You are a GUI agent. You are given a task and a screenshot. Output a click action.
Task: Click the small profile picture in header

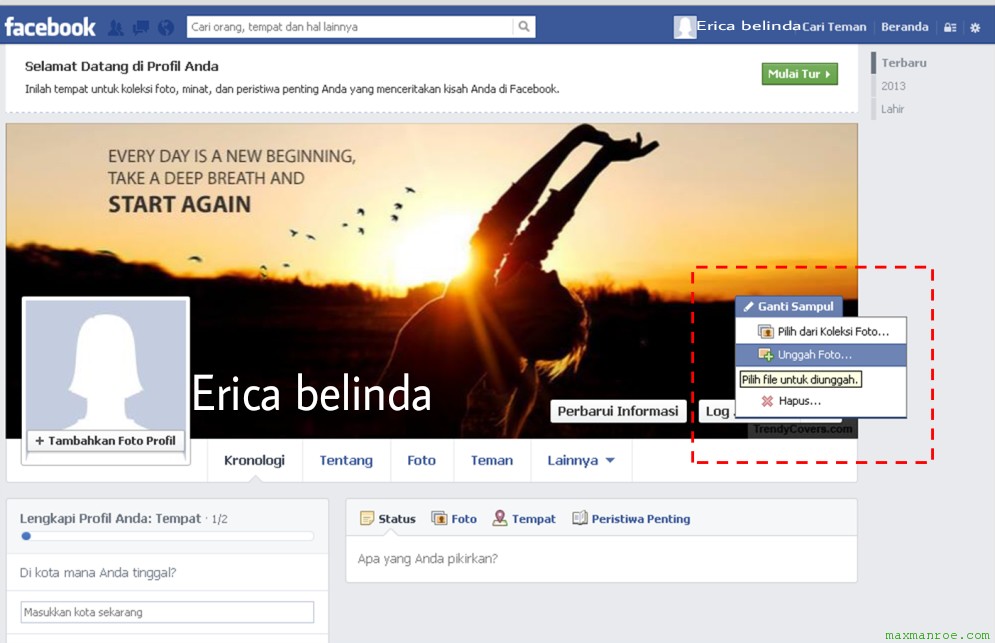(x=685, y=27)
